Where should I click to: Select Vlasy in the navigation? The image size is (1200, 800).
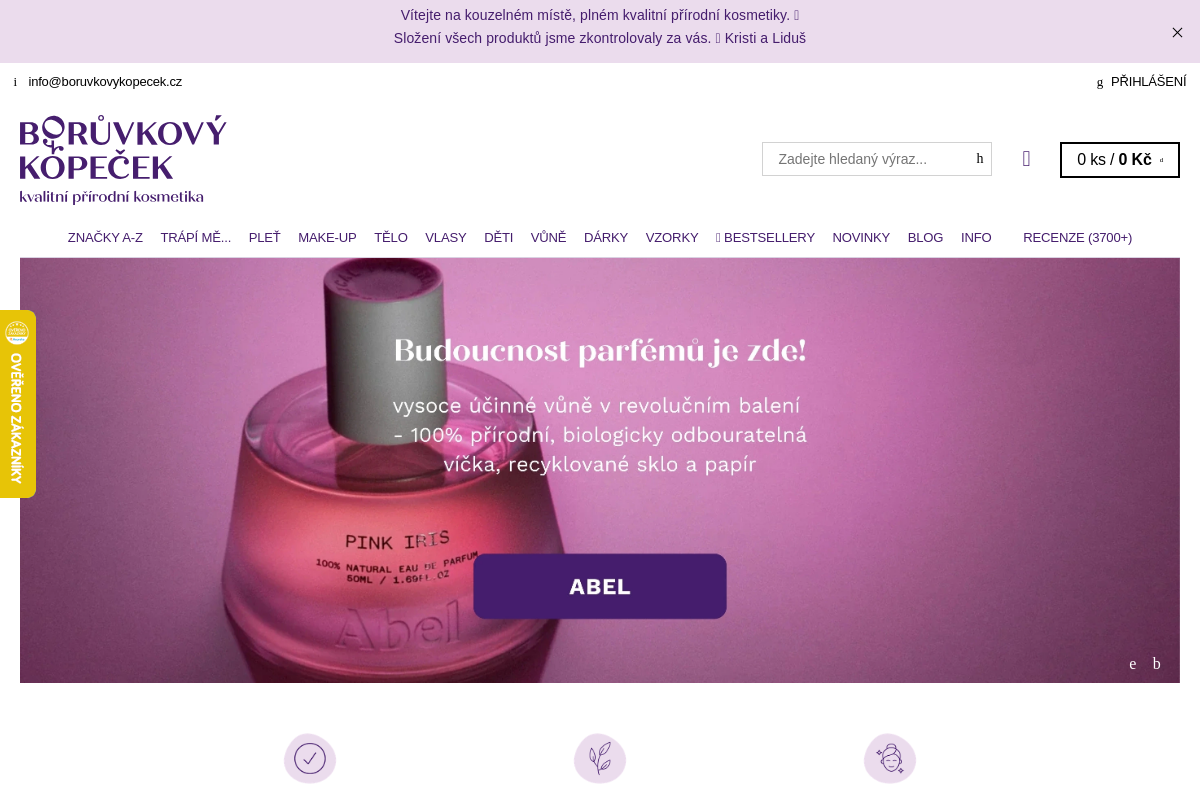pos(446,238)
